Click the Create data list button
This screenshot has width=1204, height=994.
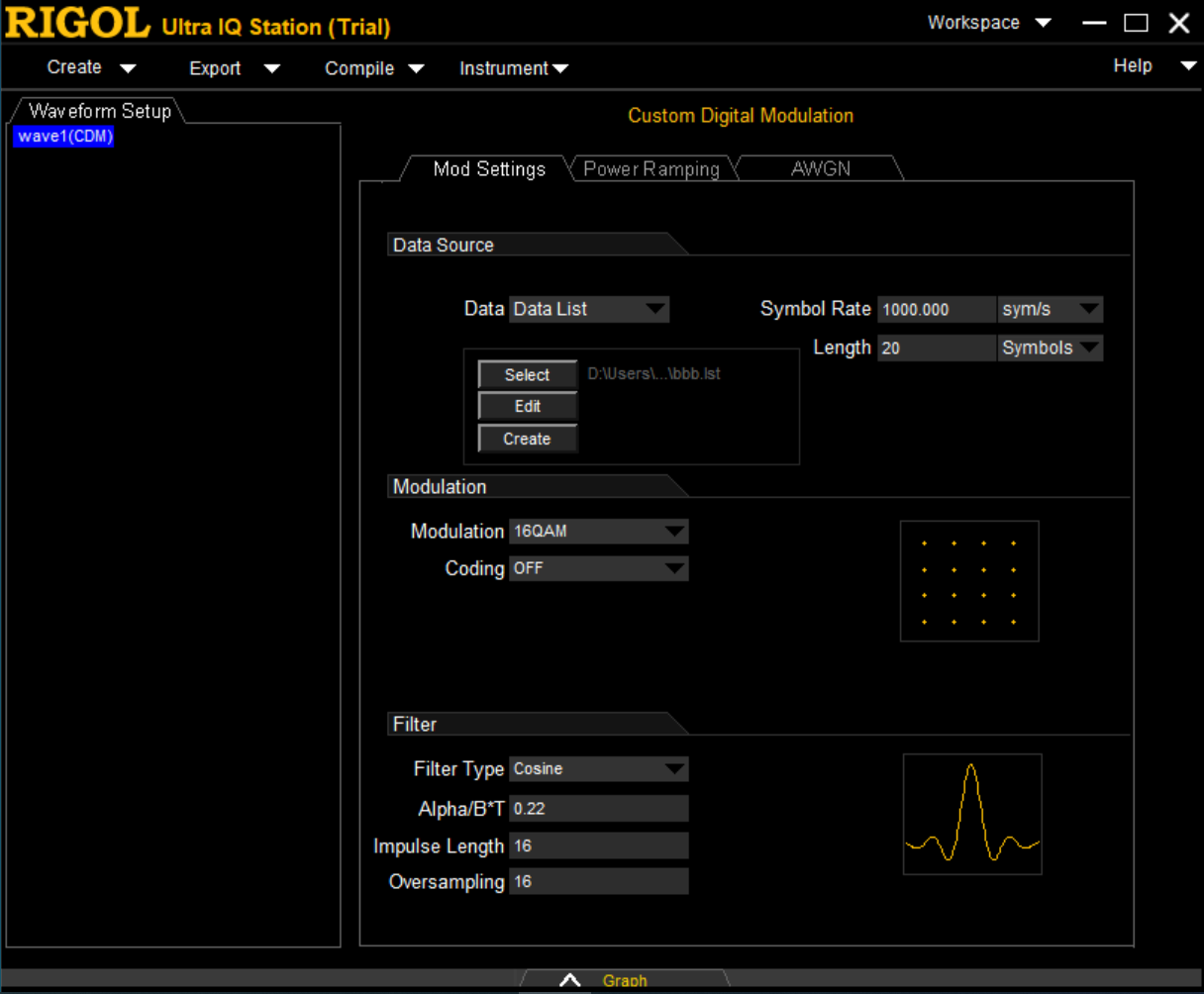tap(527, 440)
